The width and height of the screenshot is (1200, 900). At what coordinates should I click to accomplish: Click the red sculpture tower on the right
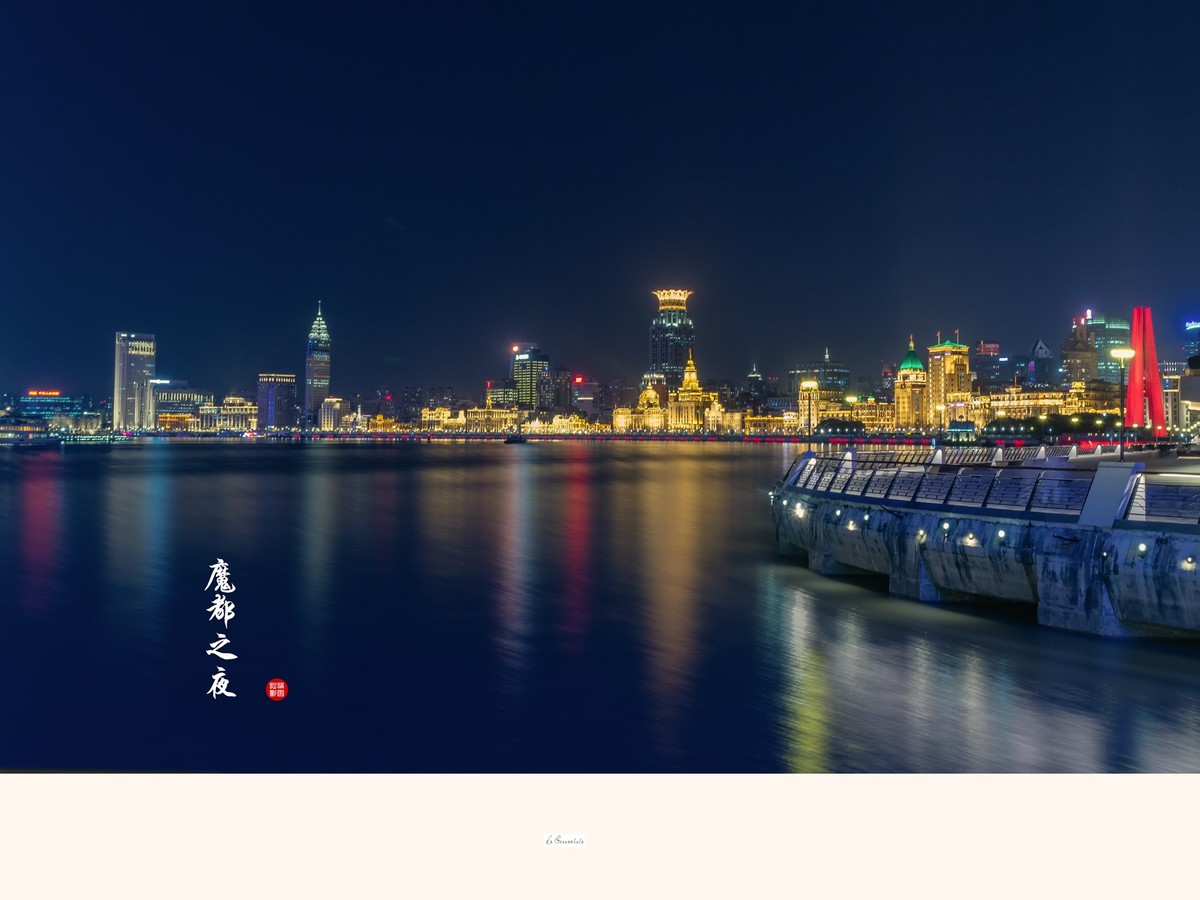click(1144, 370)
